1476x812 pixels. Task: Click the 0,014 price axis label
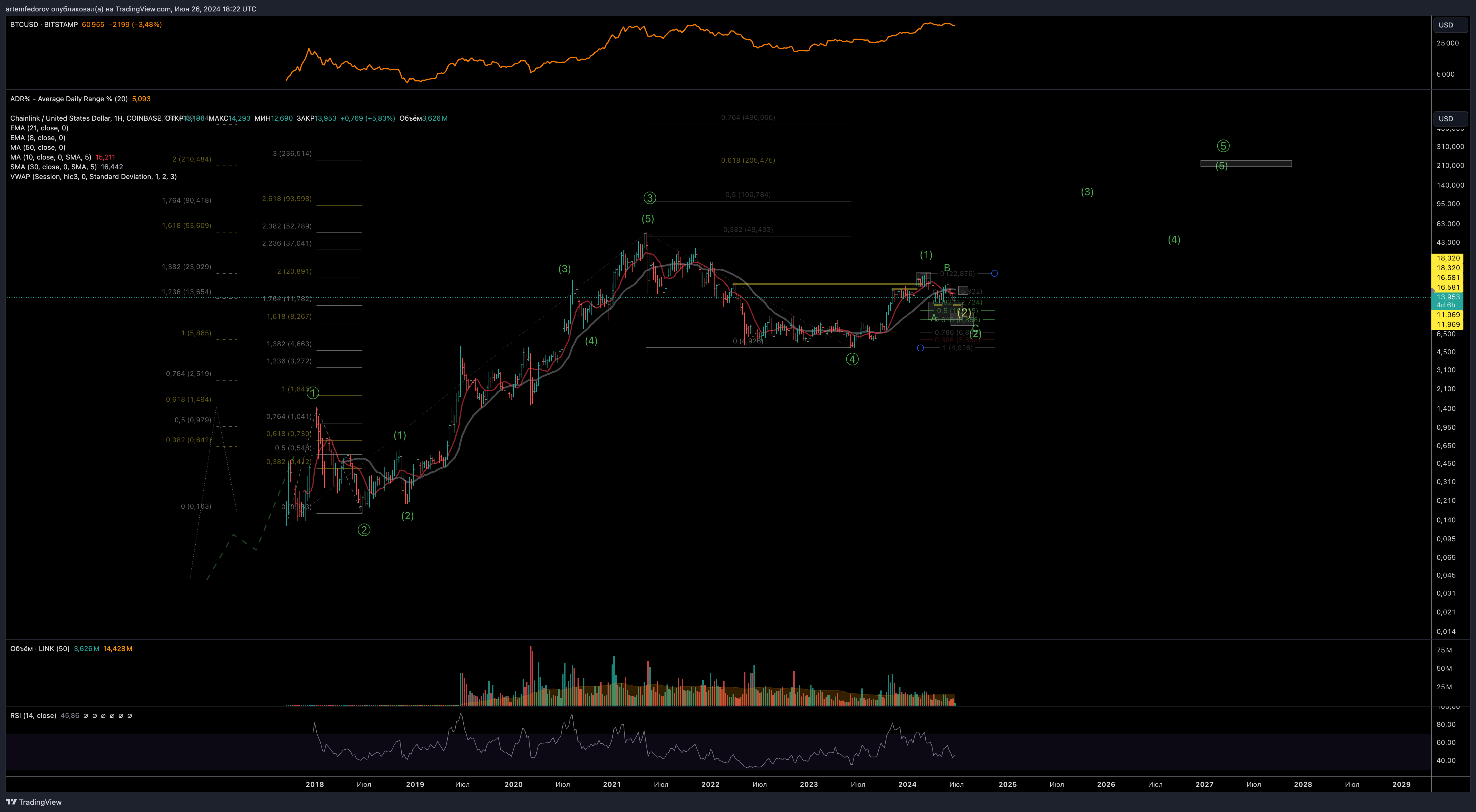(x=1446, y=631)
